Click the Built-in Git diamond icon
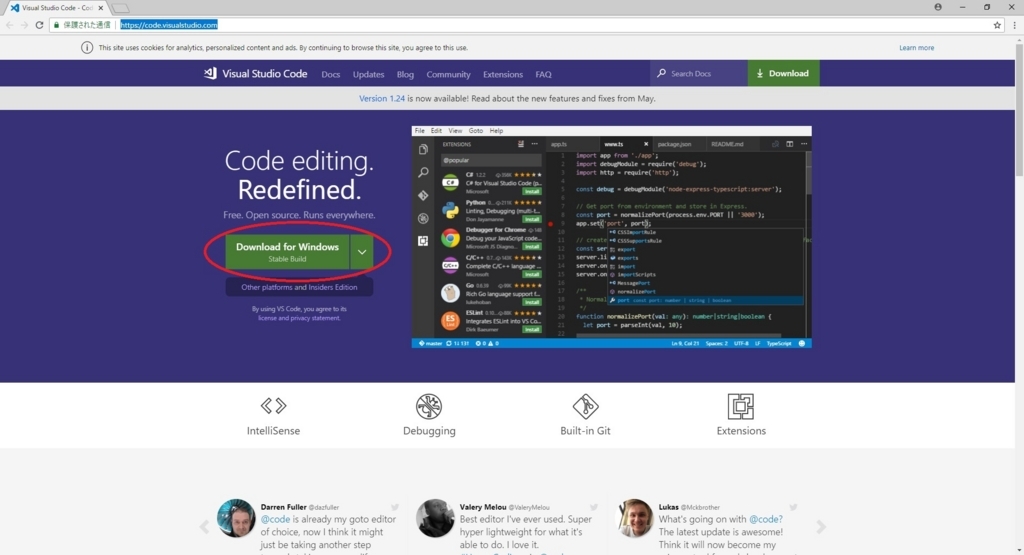Screen dimensions: 1024x555 [585, 406]
